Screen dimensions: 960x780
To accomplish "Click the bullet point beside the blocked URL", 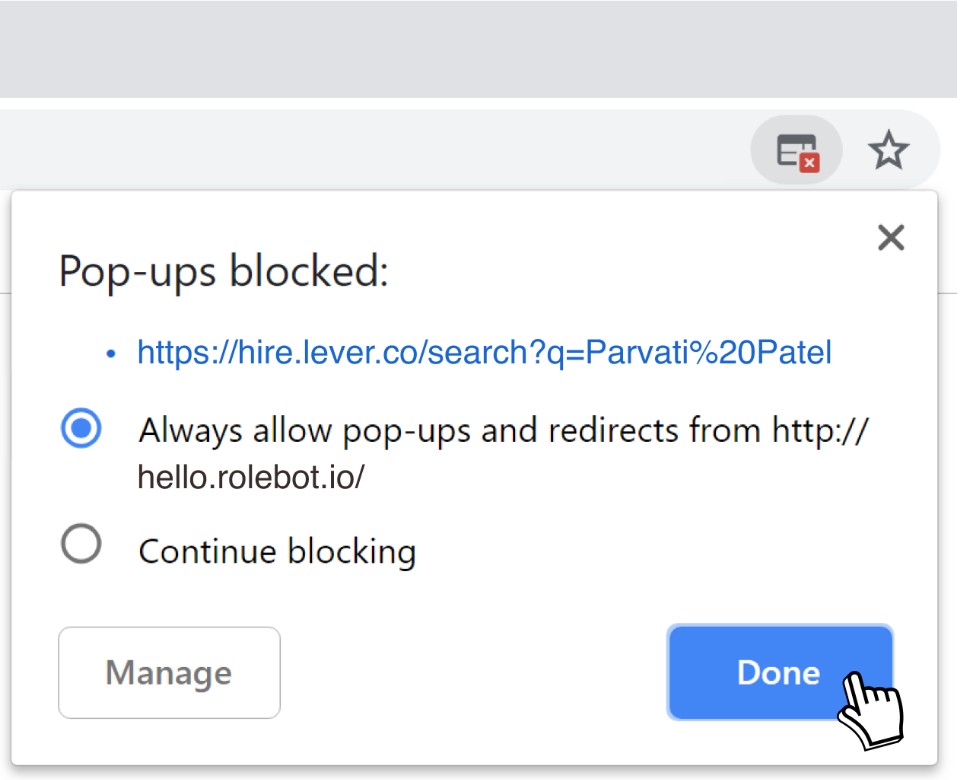I will (110, 352).
